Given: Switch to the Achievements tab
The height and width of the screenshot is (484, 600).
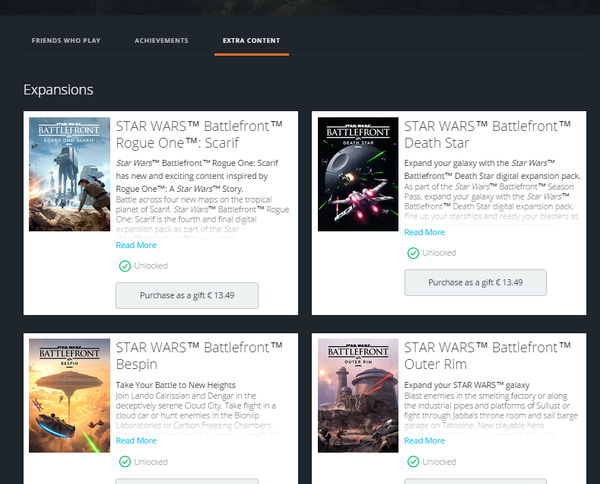Looking at the screenshot, I should 161,41.
